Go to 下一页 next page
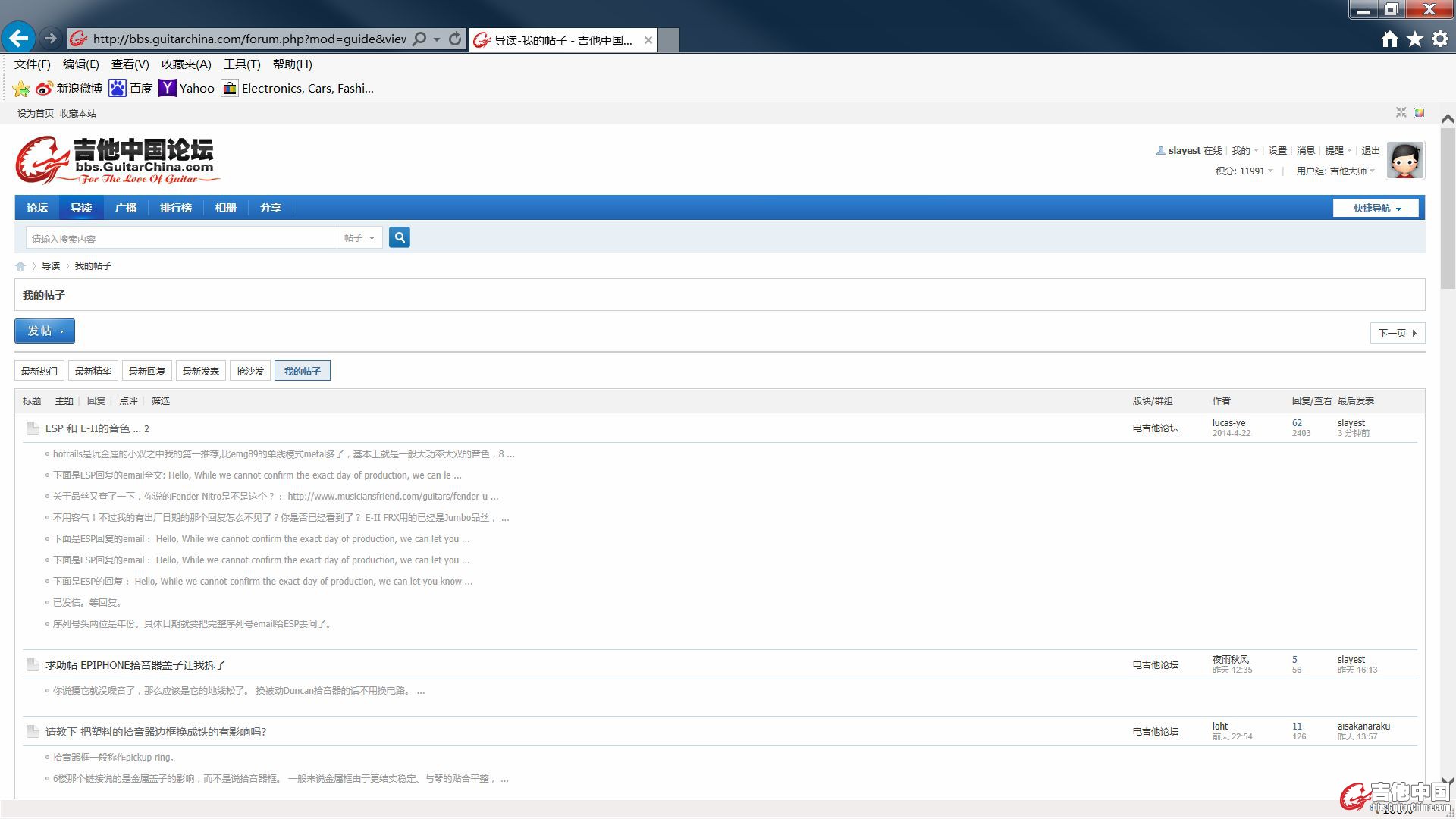The image size is (1456, 819). tap(1397, 333)
